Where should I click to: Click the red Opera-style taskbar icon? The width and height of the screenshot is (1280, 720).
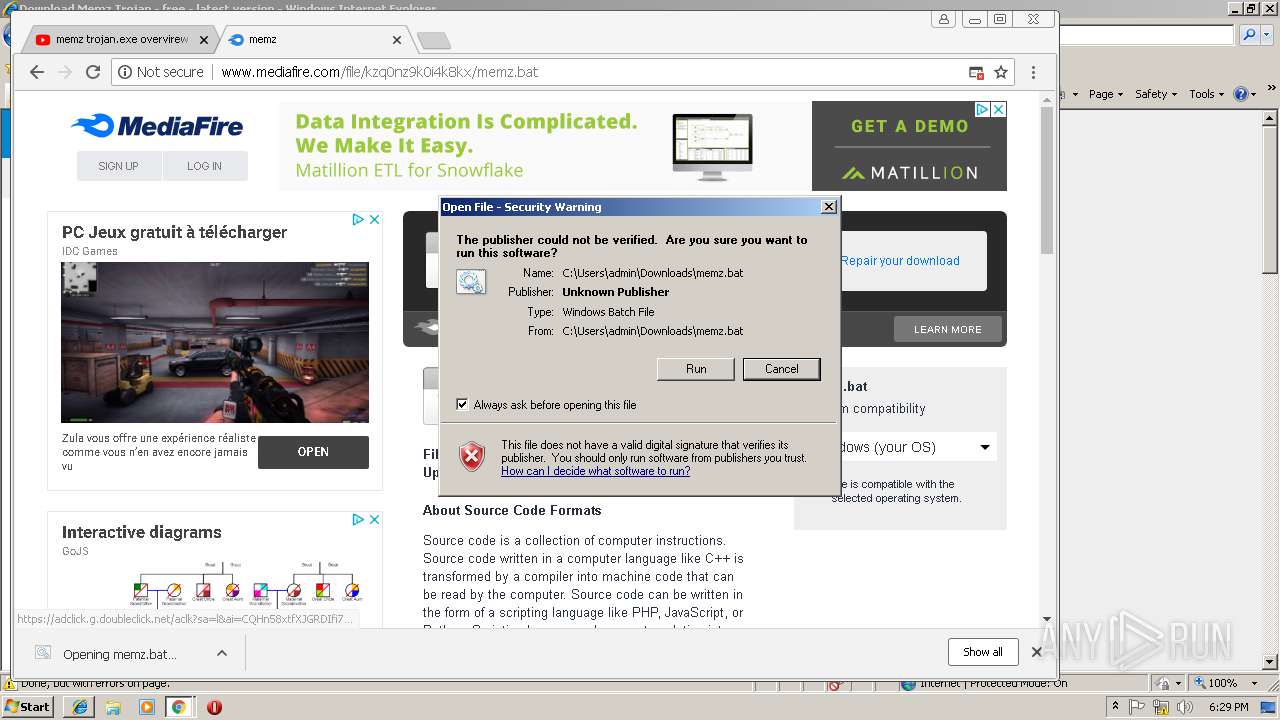pyautogui.click(x=214, y=707)
